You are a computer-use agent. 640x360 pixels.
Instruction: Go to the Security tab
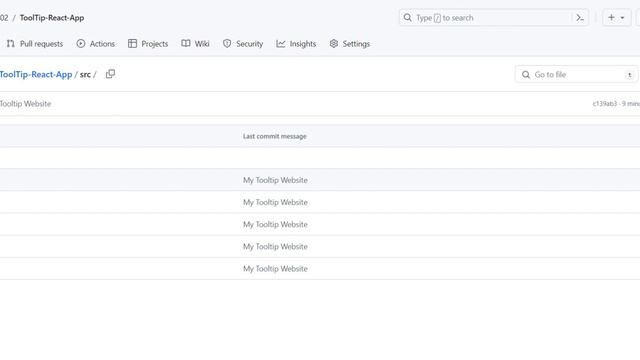(243, 44)
